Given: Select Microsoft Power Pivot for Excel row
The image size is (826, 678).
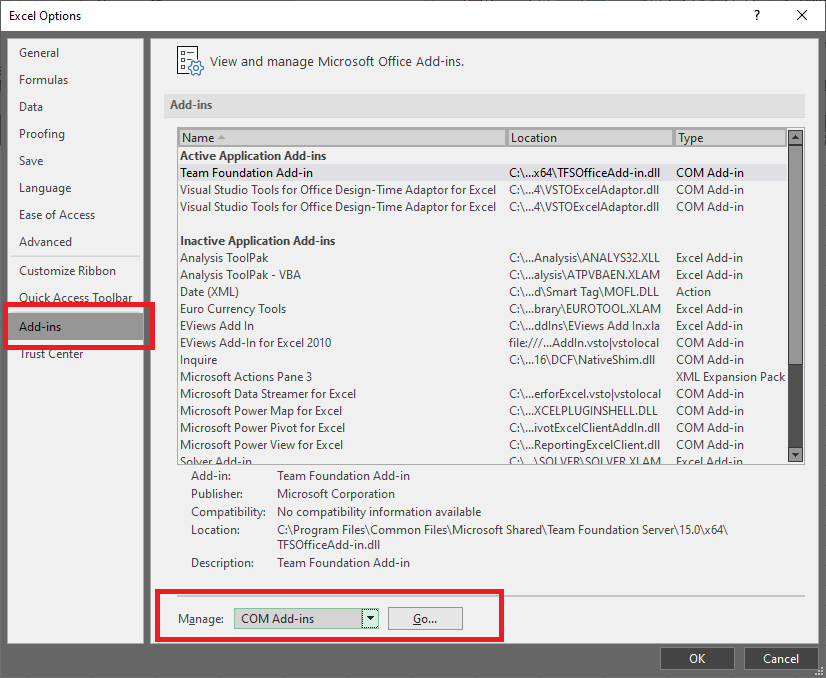Looking at the screenshot, I should click(x=260, y=428).
